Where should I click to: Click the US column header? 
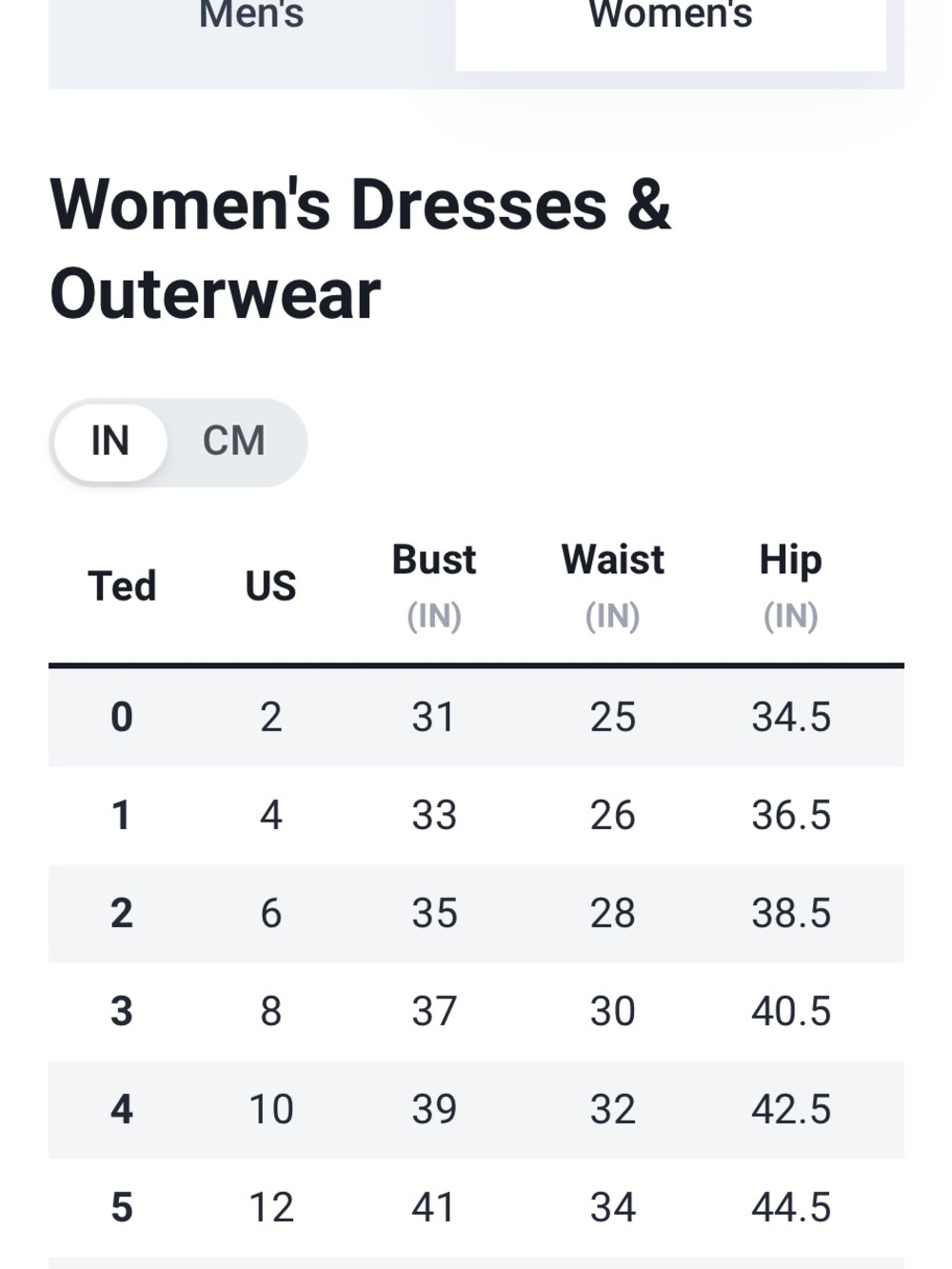coord(270,586)
